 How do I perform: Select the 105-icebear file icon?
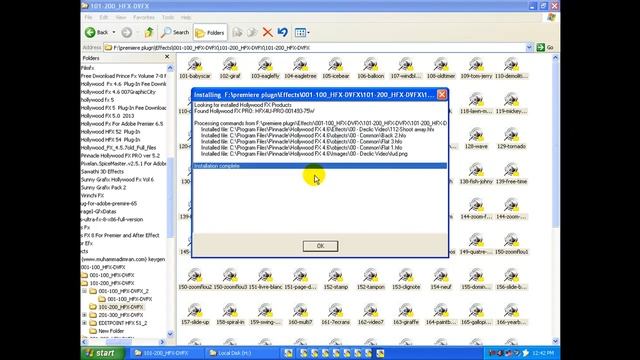(x=336, y=68)
